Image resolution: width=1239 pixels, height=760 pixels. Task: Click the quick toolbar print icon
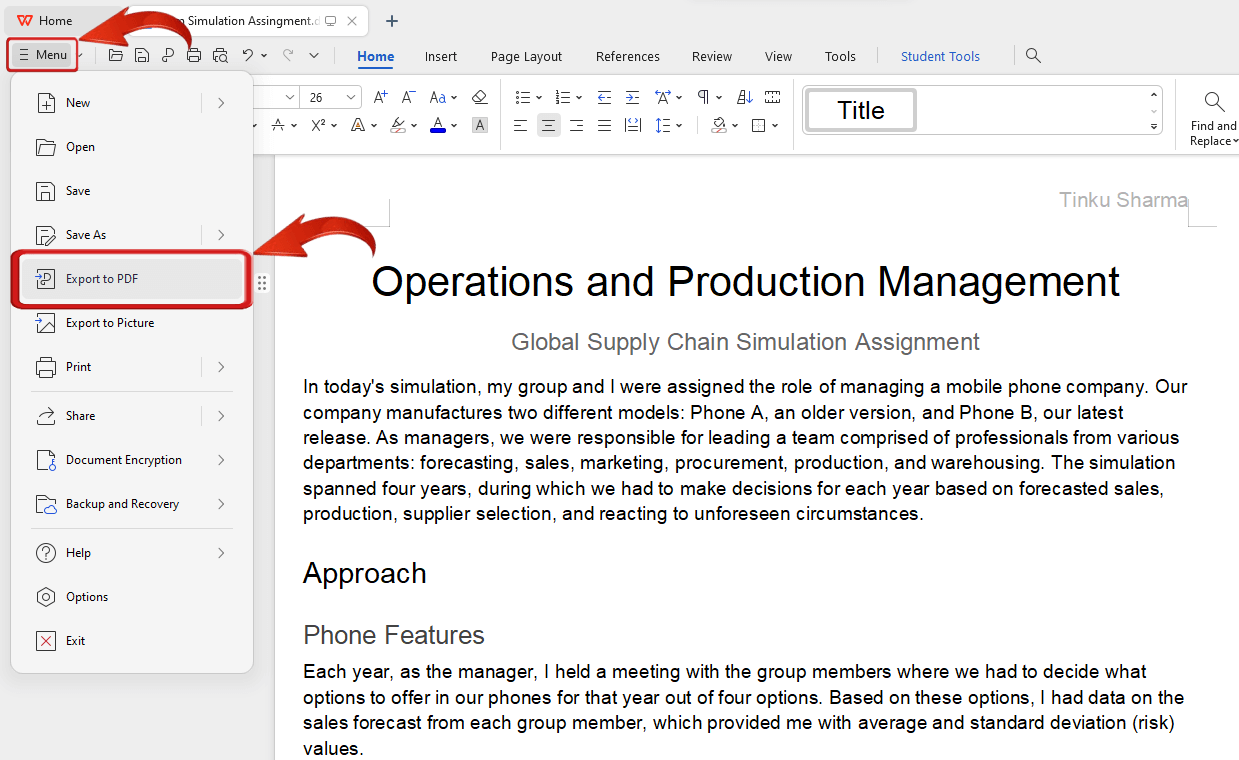pos(194,56)
